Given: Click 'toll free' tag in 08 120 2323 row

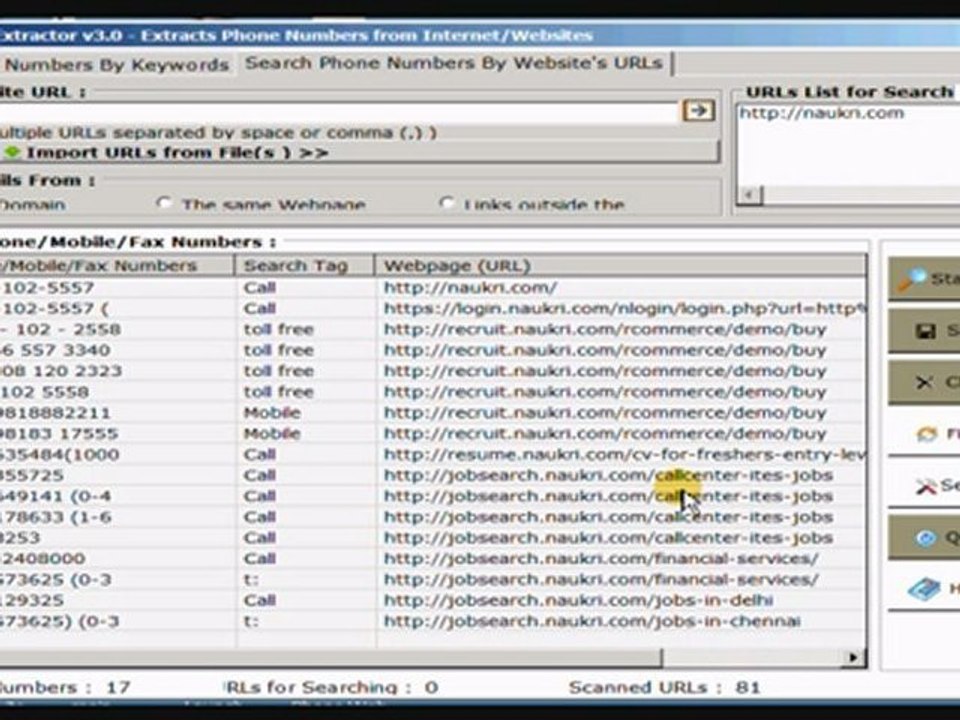Looking at the screenshot, I should click(279, 371).
